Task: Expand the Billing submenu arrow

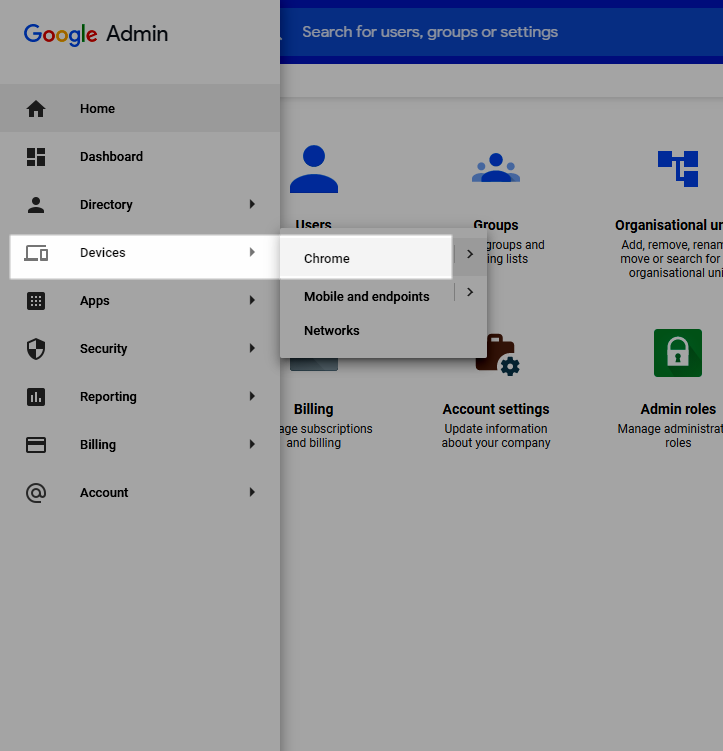Action: [252, 444]
